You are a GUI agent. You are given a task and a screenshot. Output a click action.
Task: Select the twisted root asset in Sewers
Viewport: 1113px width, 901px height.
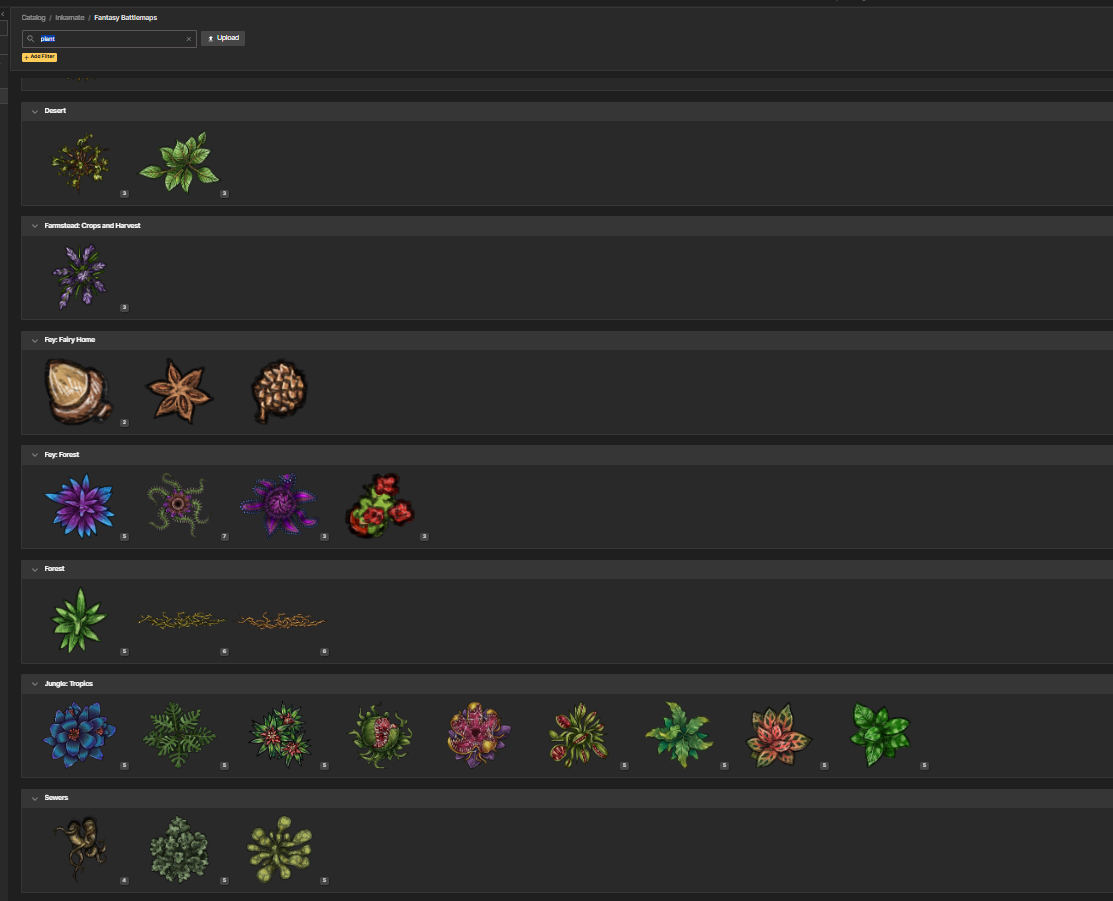point(82,849)
